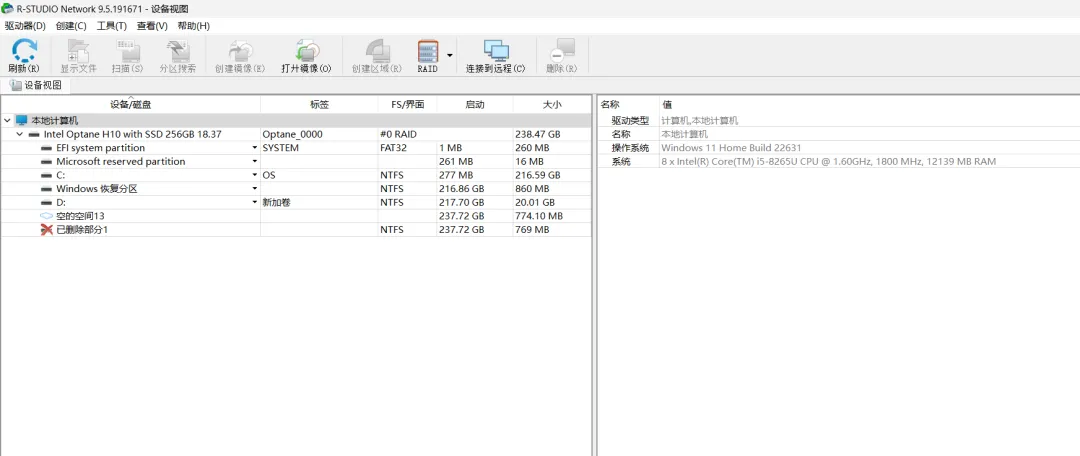Click the 显示文件 toolbar icon
Image resolution: width=1080 pixels, height=456 pixels.
point(78,51)
